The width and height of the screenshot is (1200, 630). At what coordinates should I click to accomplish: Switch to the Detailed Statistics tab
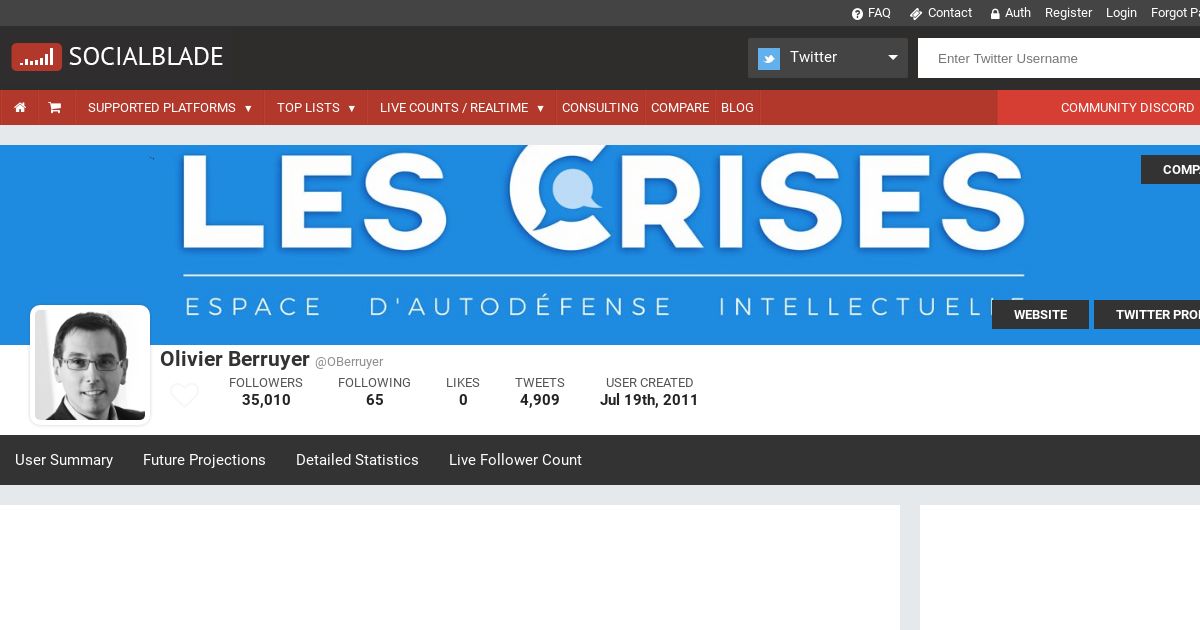pos(357,460)
